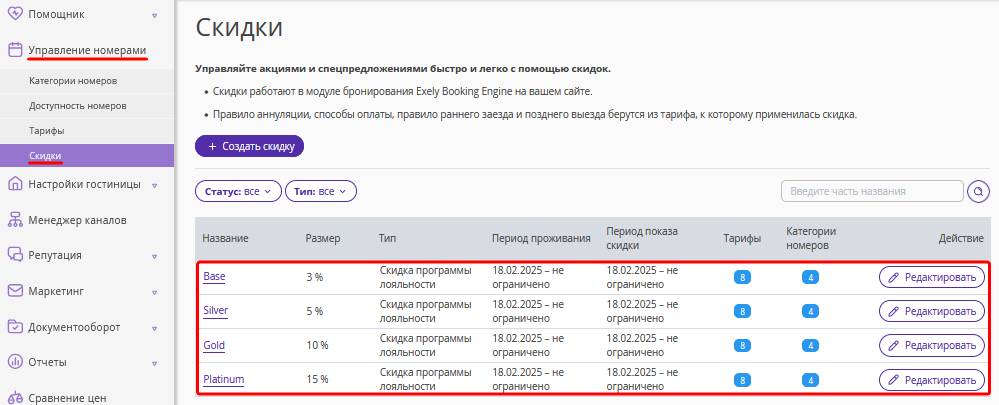Image resolution: width=999 pixels, height=405 pixels.
Task: Click room categories badge 4 in Platinum row
Action: coord(810,380)
